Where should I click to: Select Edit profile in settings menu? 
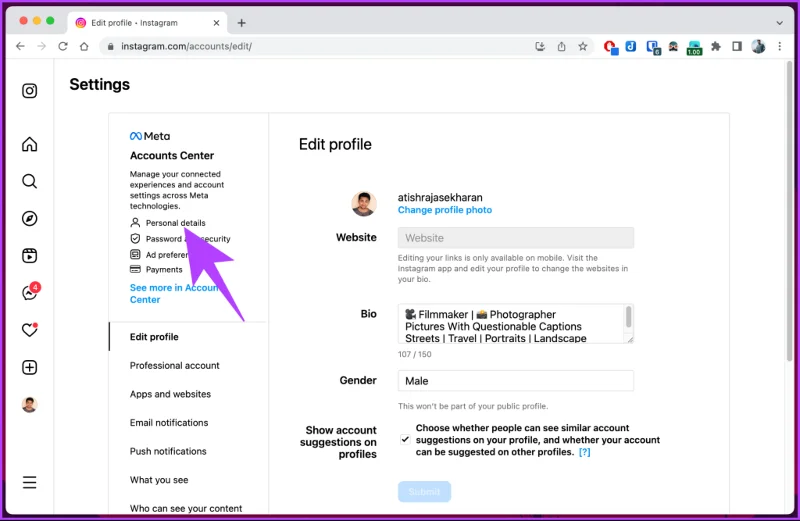[154, 337]
